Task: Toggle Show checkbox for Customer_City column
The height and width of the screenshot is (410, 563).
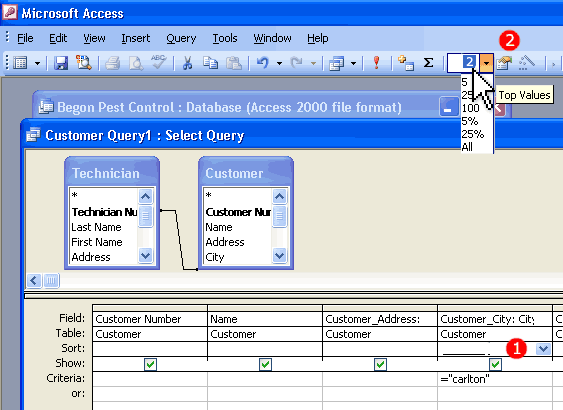Action: point(495,364)
